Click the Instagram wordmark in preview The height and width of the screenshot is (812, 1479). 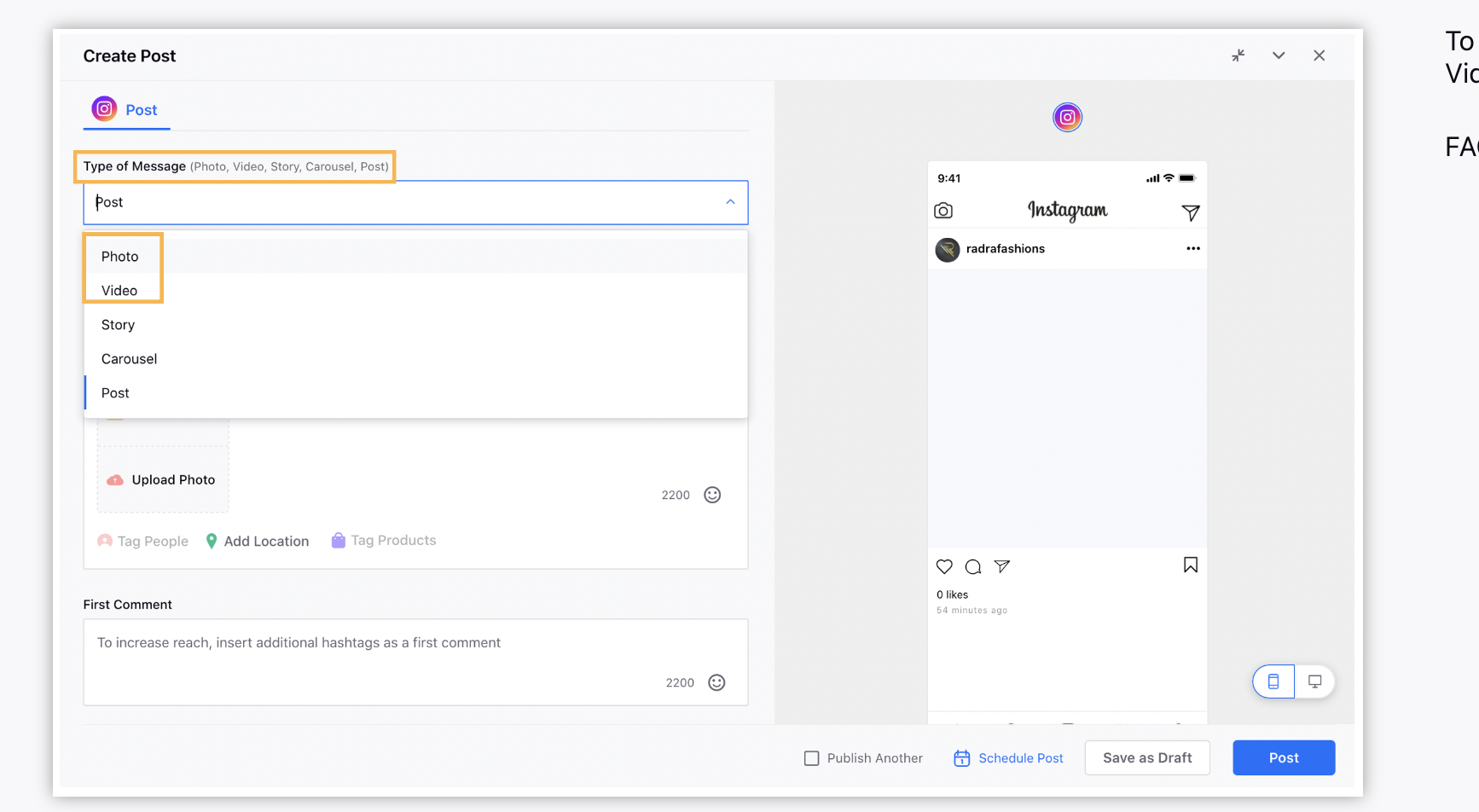click(x=1067, y=210)
